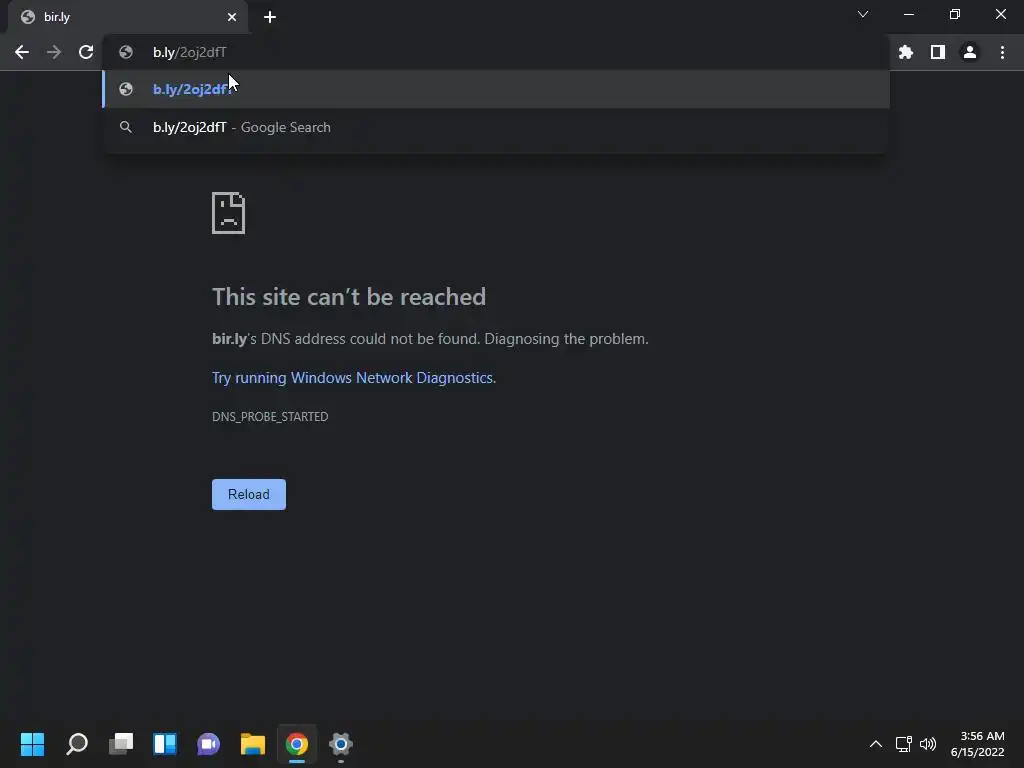The height and width of the screenshot is (768, 1024).
Task: Open the Chrome profile avatar
Action: [970, 52]
